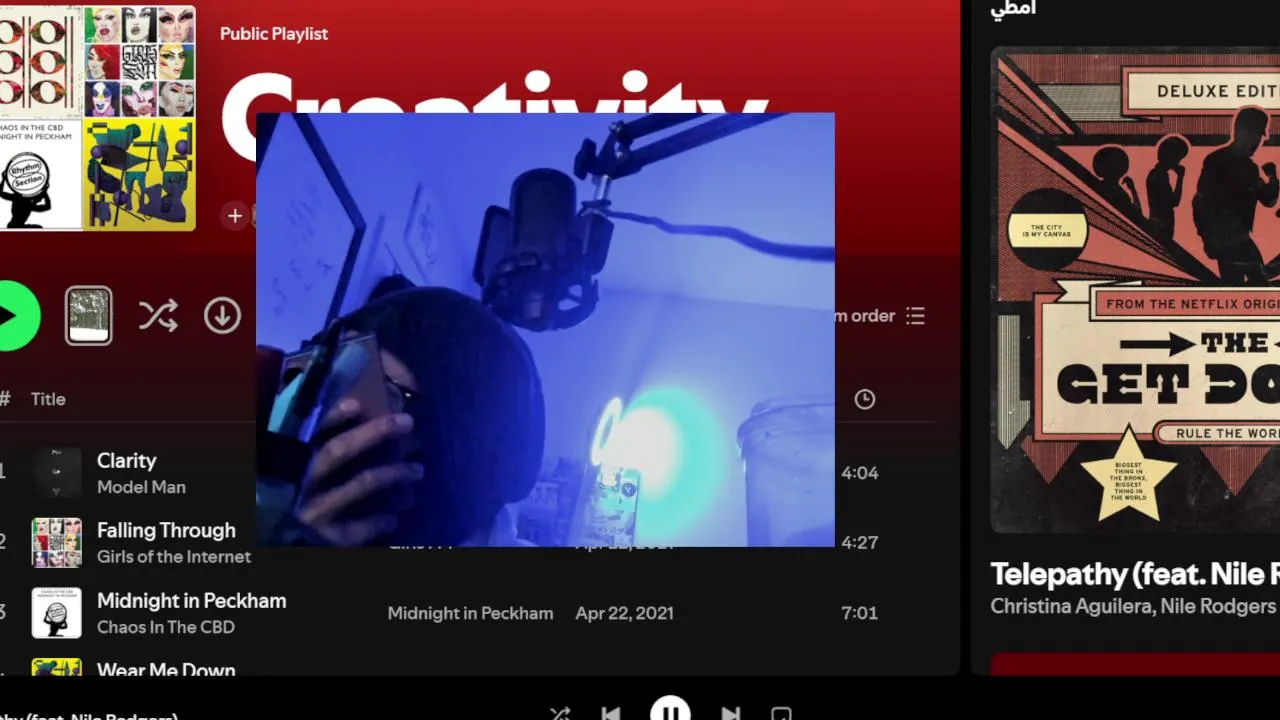Screen dimensions: 1280x720
Task: Open artist Chaos In The CBD
Action: tap(166, 627)
